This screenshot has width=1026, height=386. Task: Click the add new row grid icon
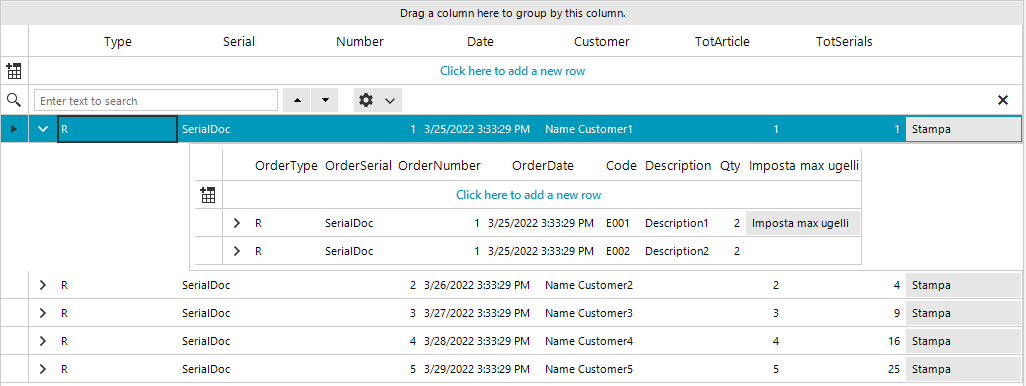coord(14,71)
